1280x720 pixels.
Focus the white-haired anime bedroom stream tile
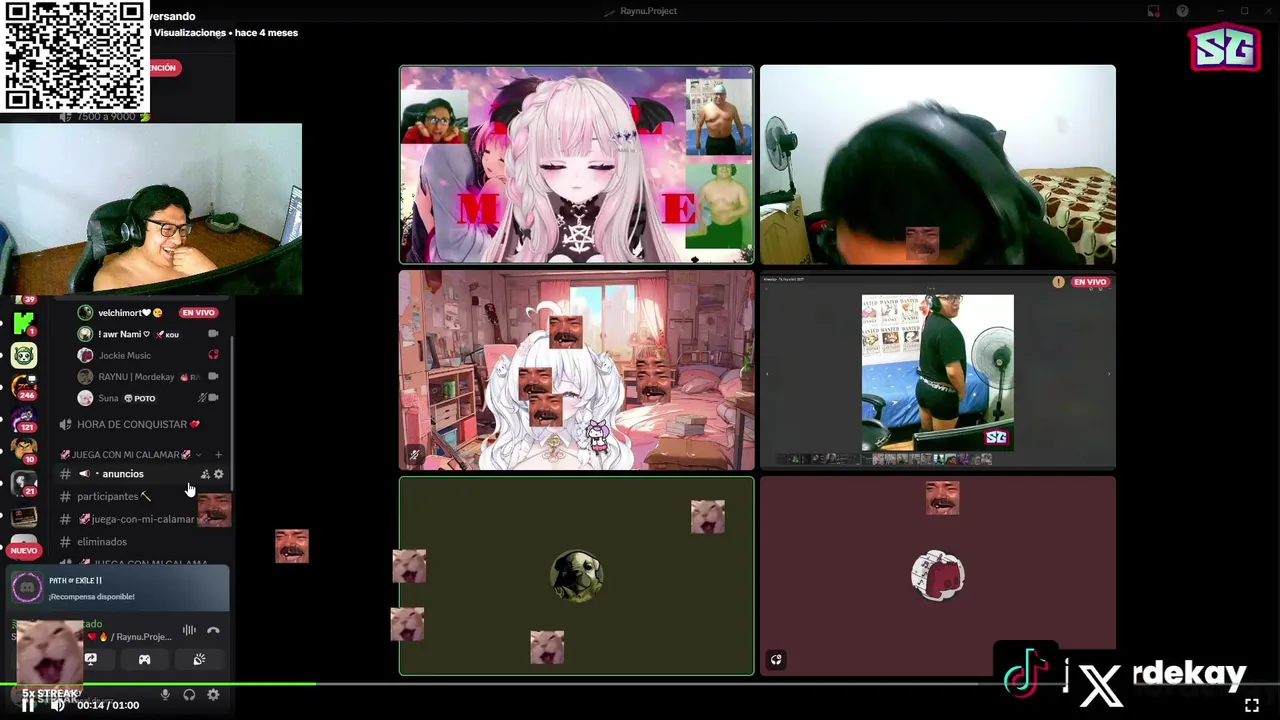[577, 370]
